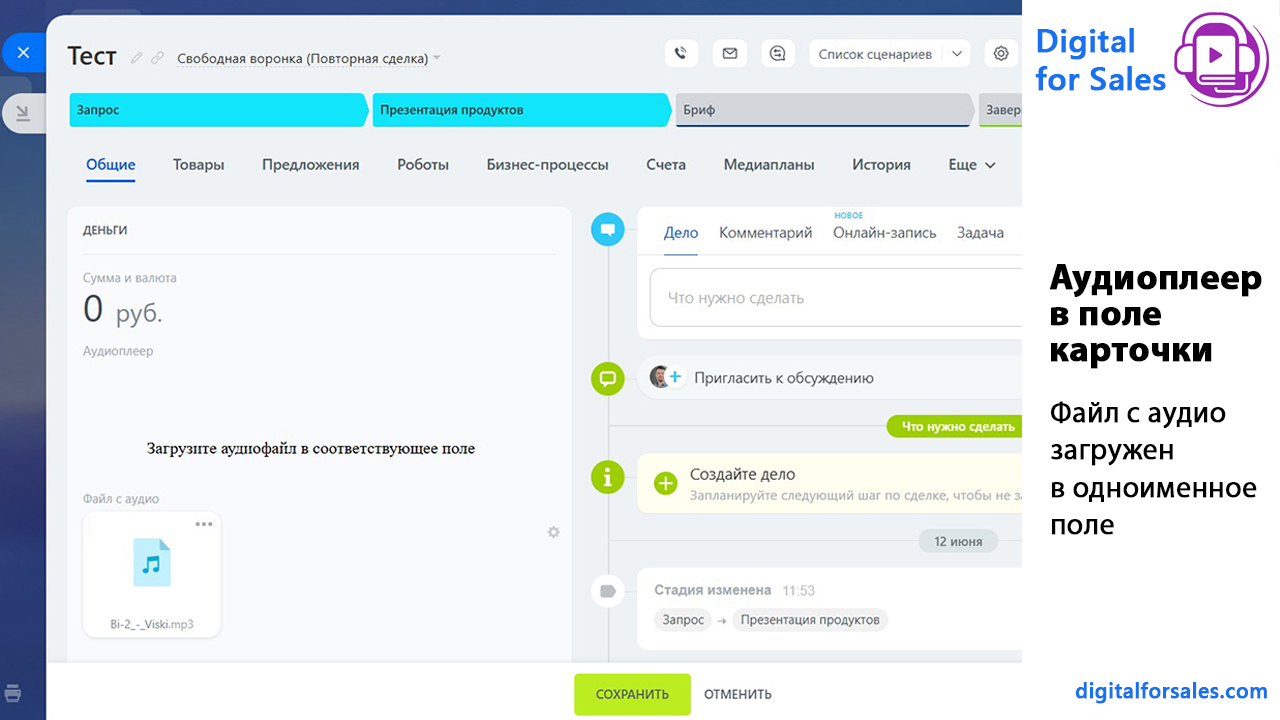Move the deal to the Бриф stage
This screenshot has width=1280, height=720.
click(x=824, y=110)
